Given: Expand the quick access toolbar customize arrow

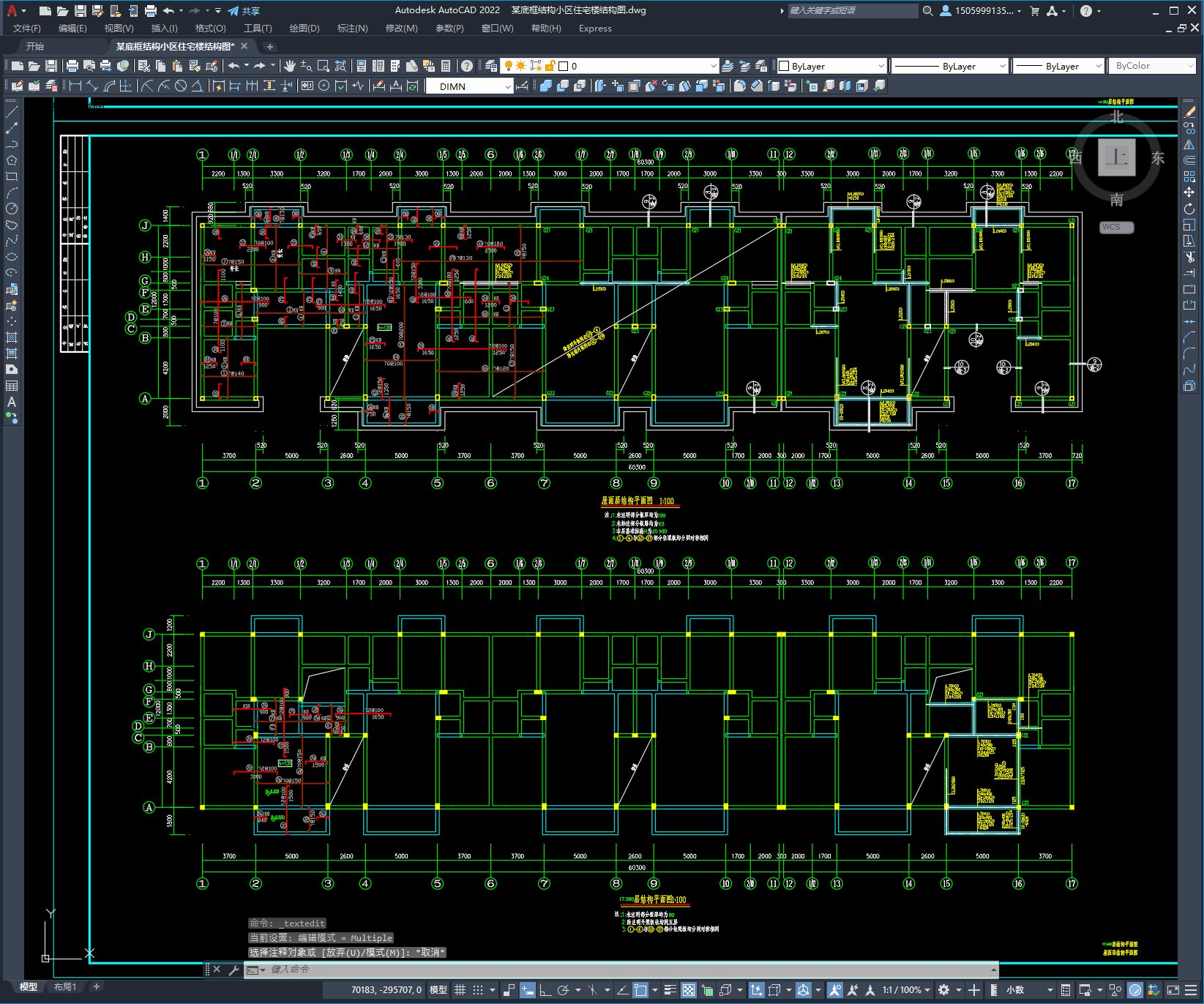Looking at the screenshot, I should (218, 11).
